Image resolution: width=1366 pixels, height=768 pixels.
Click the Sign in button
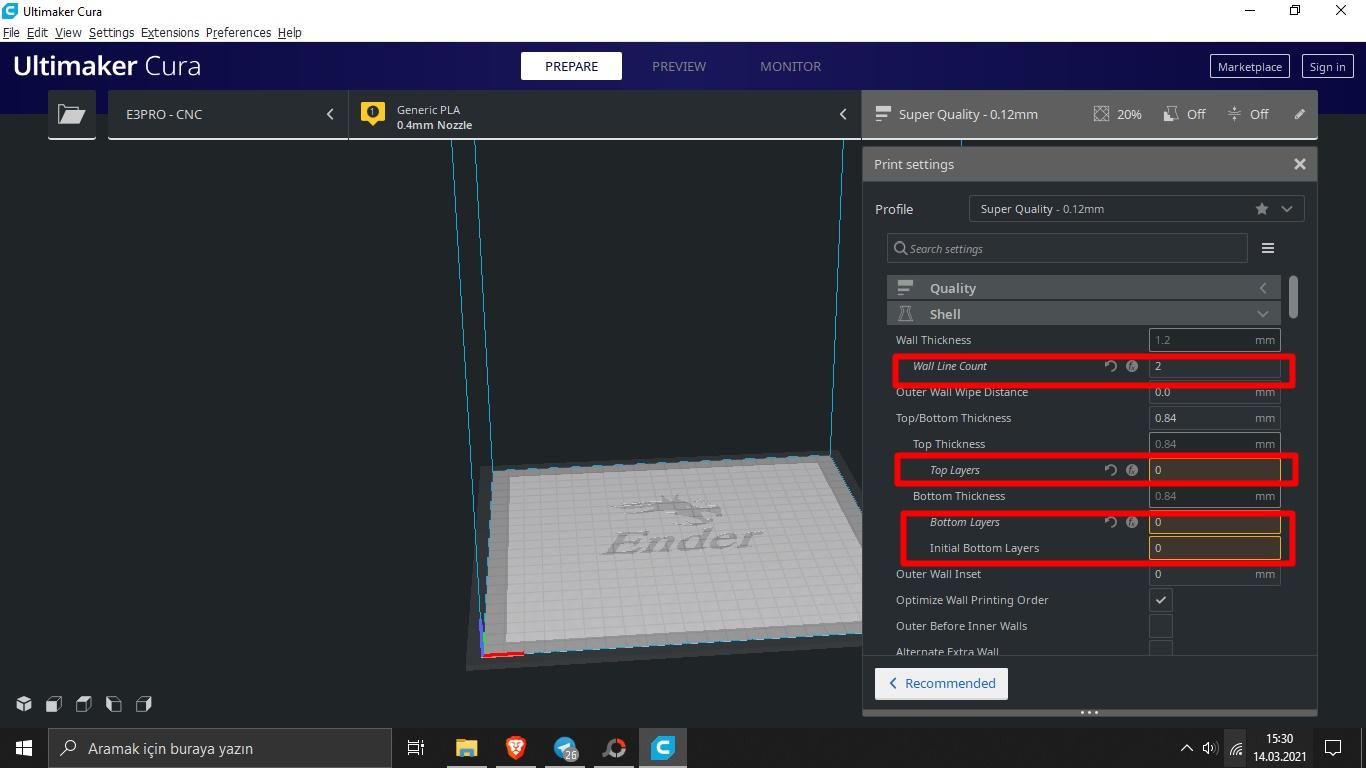coord(1327,66)
